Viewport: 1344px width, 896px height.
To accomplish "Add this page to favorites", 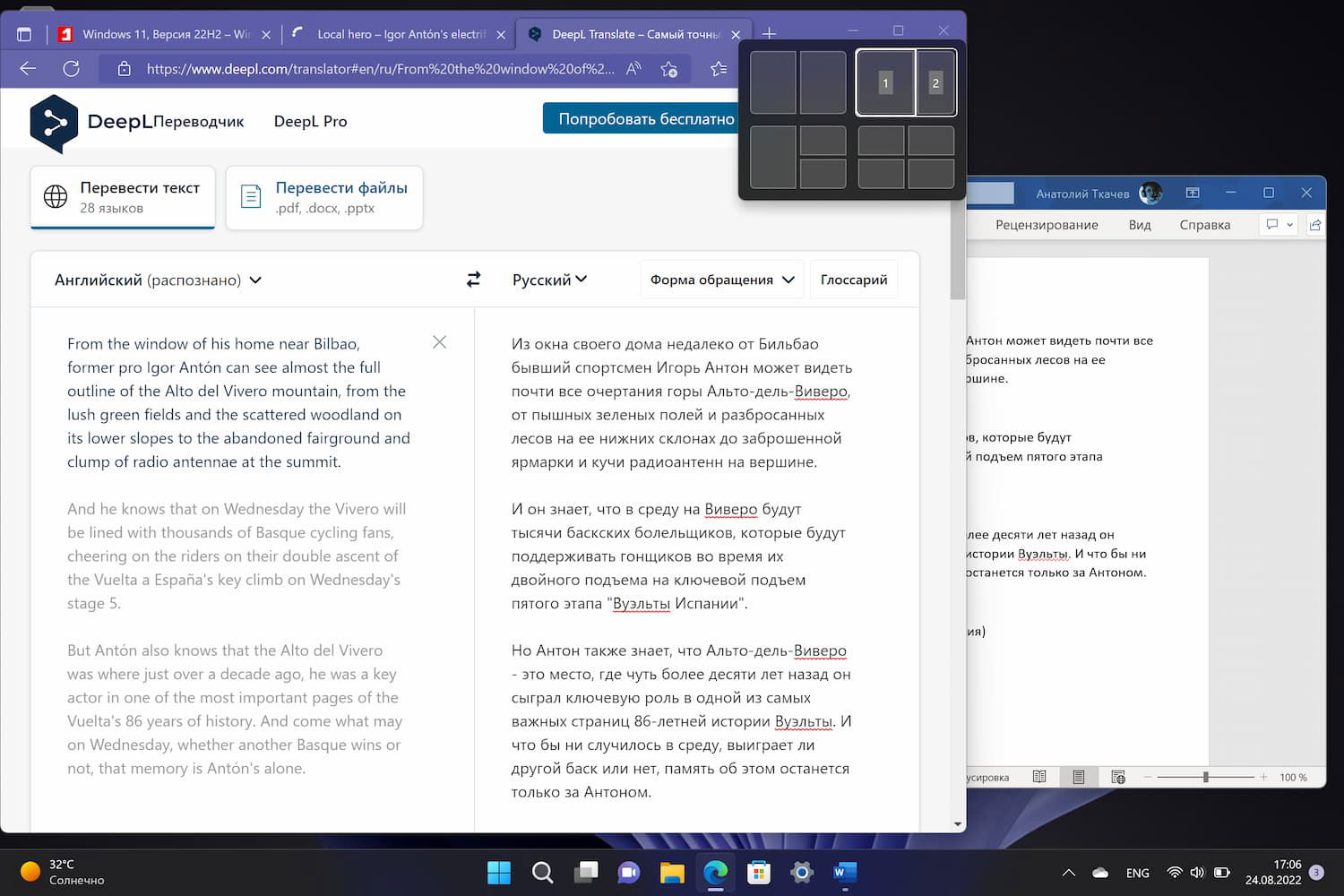I will 668,68.
